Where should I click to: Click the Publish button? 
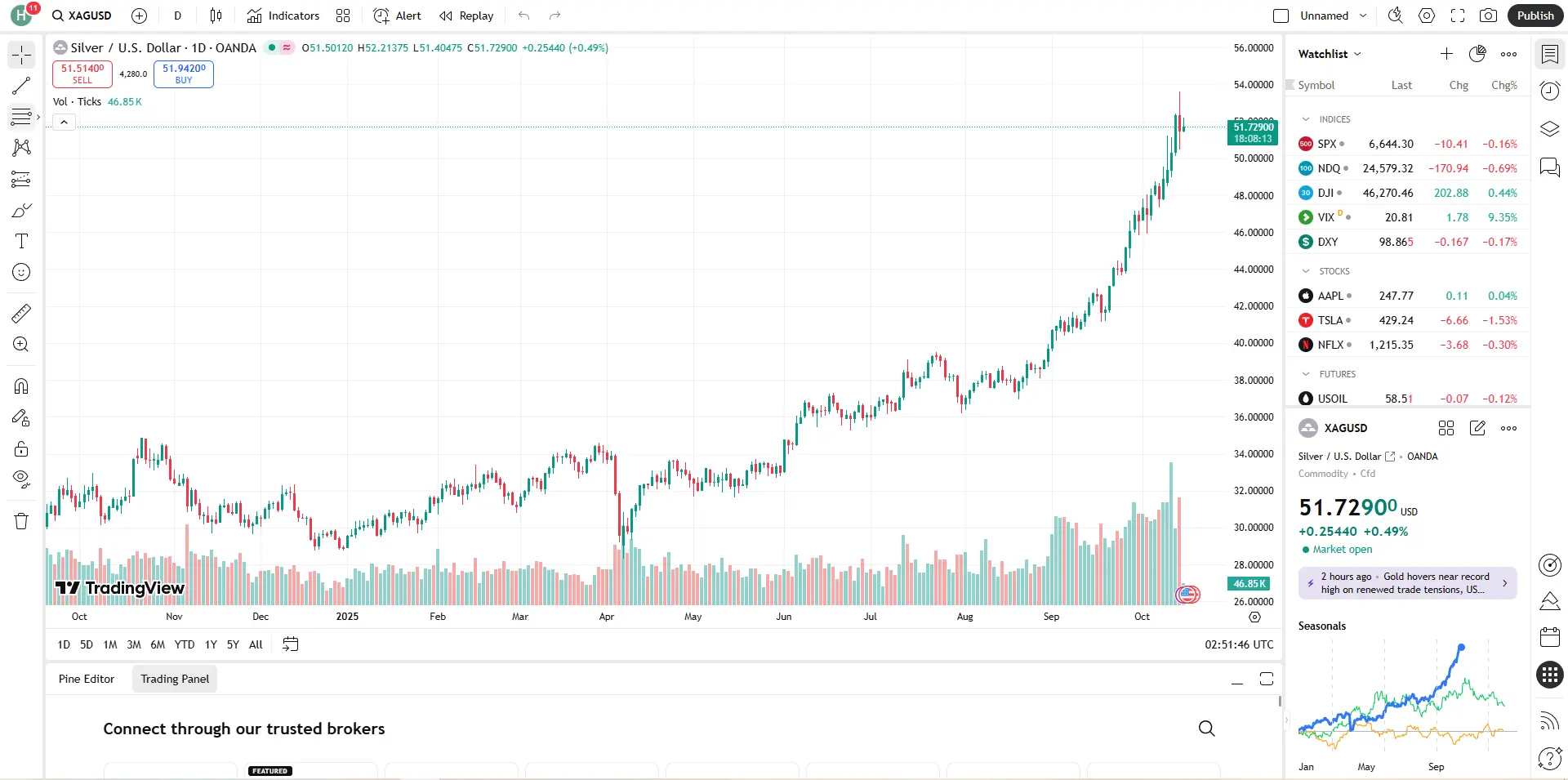coord(1535,16)
